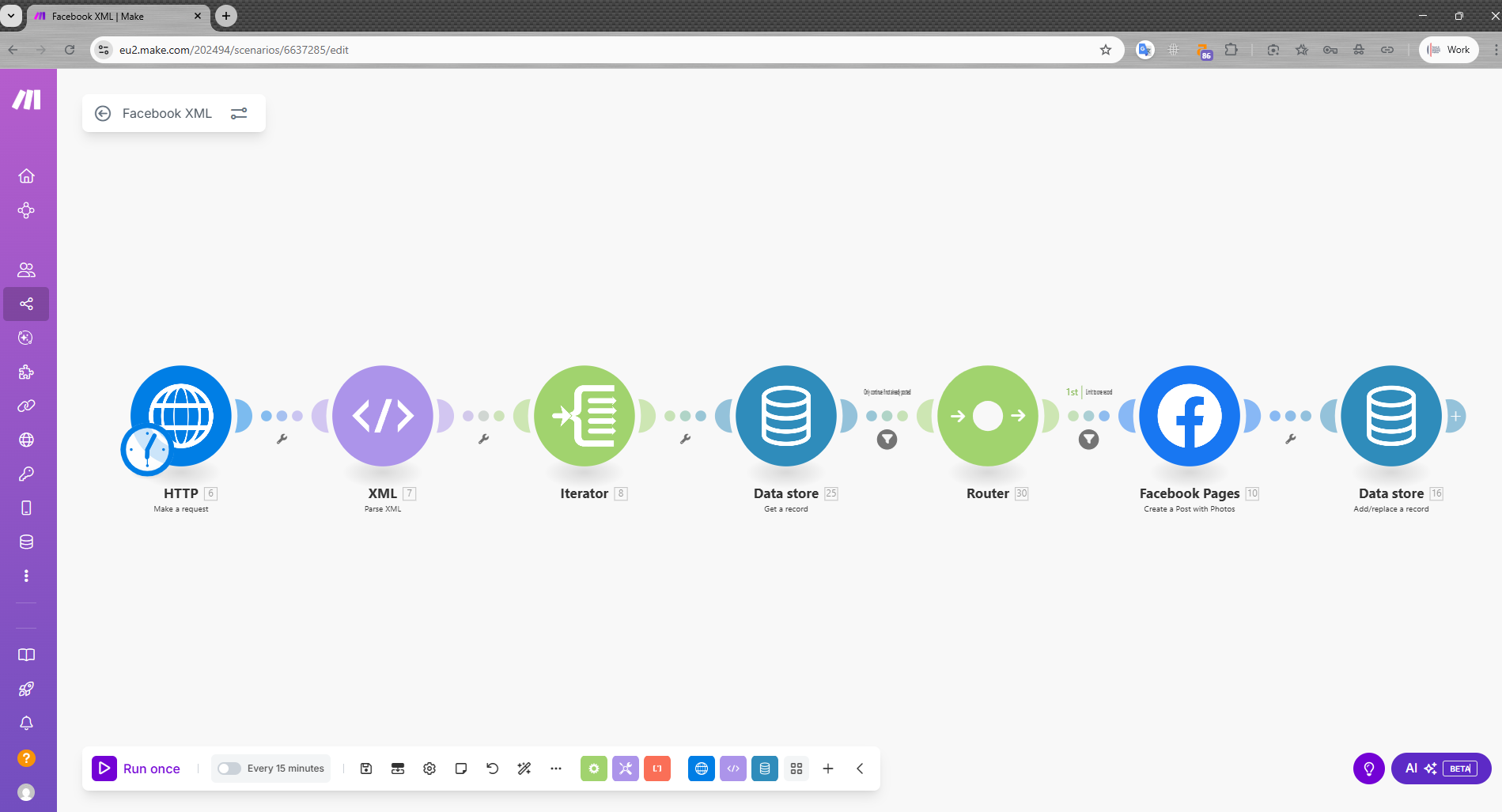Click wrench between XML and Iterator
Screen dimensions: 1502x812
pyautogui.click(x=483, y=439)
